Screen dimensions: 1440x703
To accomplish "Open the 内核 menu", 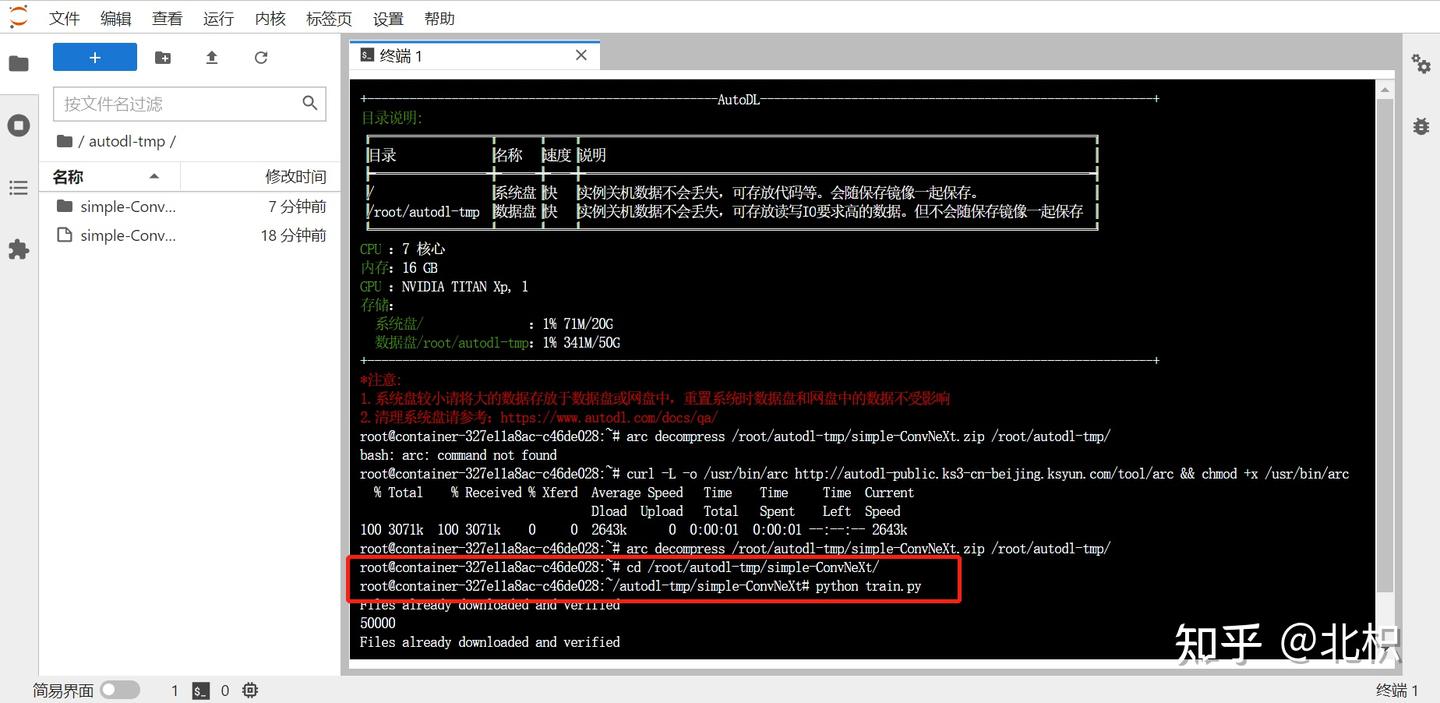I will pos(269,17).
